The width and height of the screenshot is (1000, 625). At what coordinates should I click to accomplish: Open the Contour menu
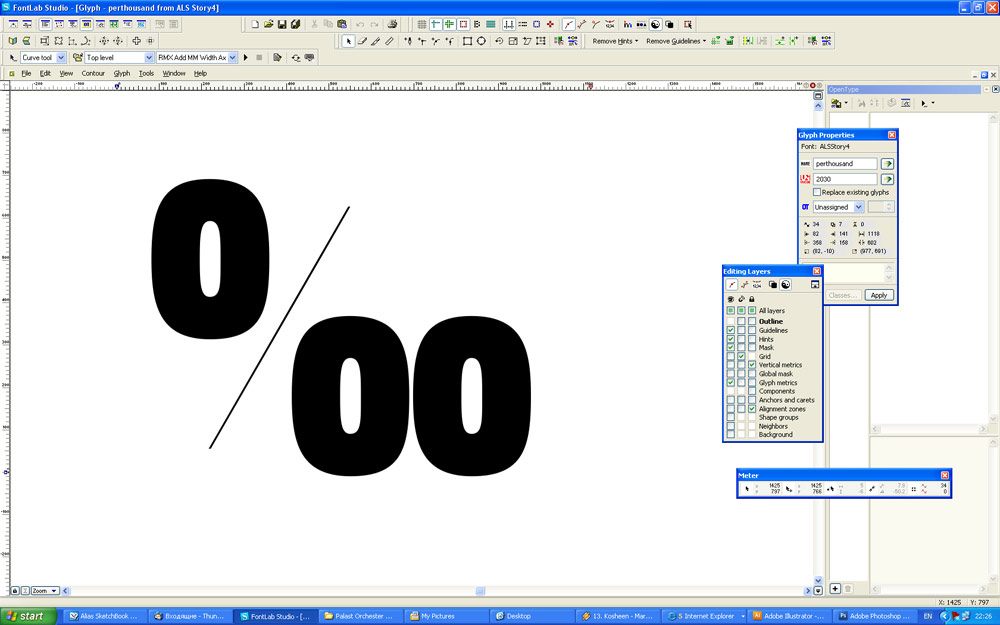(93, 73)
